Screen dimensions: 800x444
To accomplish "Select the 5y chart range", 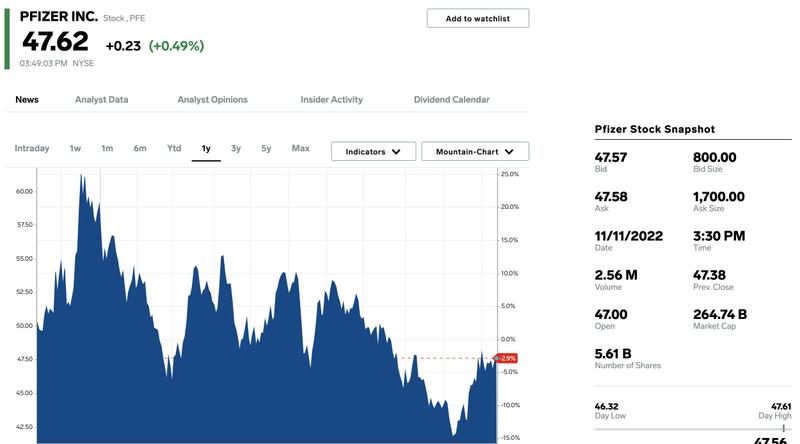I will (x=266, y=149).
